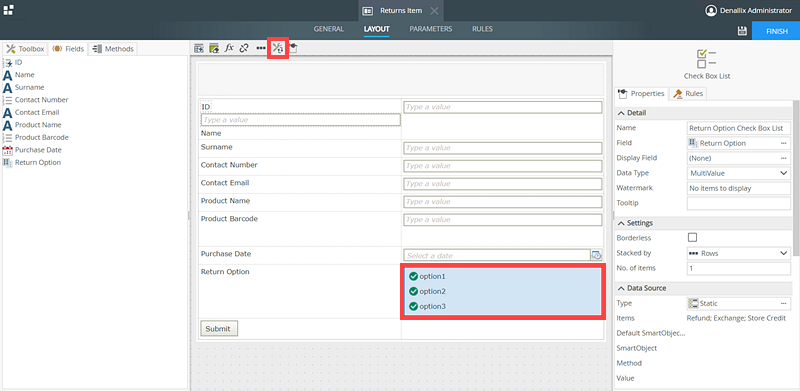
Task: Switch to the PARAMETERS tab
Action: (x=431, y=29)
